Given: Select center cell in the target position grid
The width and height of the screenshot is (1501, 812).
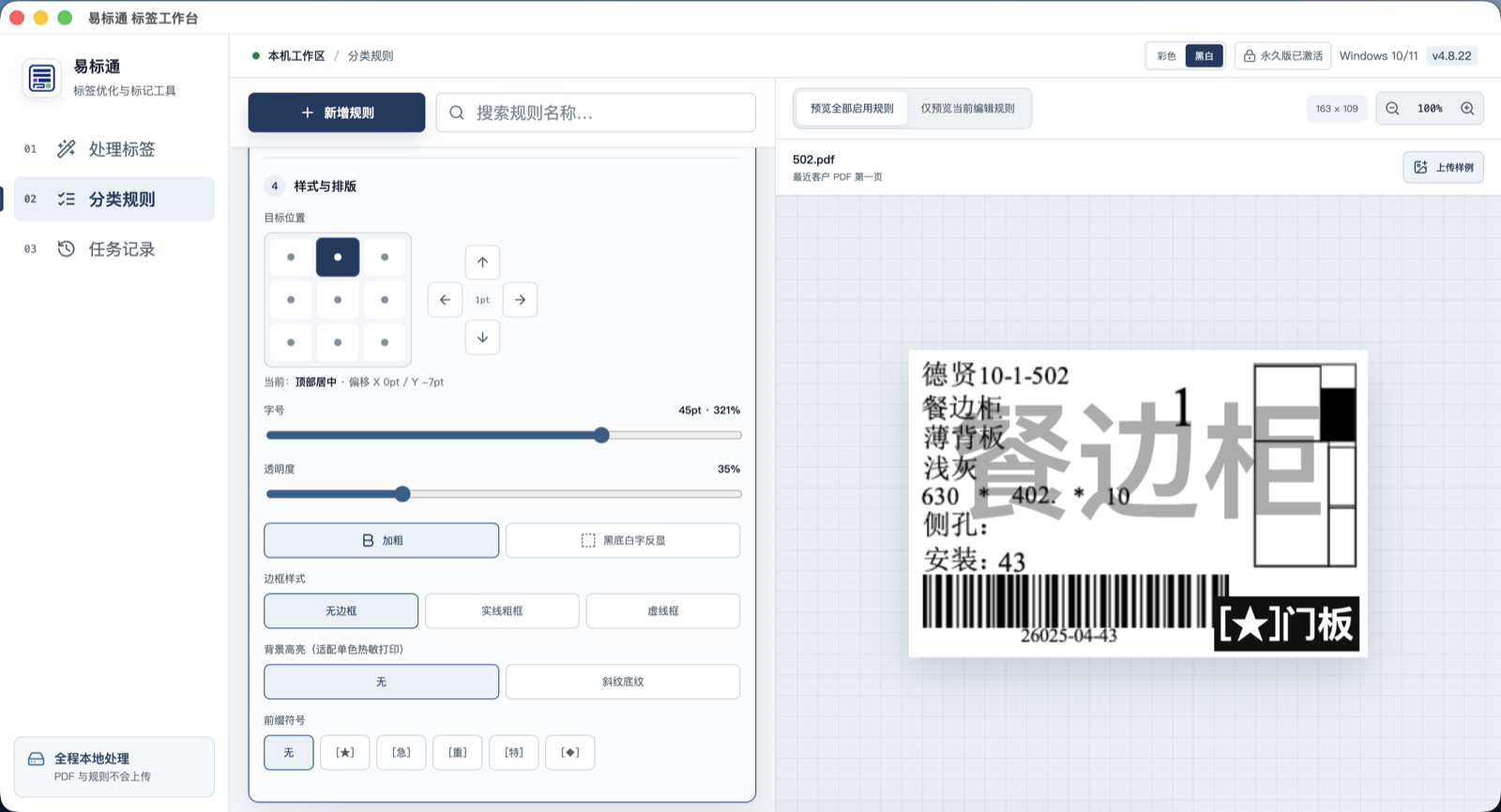Looking at the screenshot, I should pyautogui.click(x=338, y=300).
